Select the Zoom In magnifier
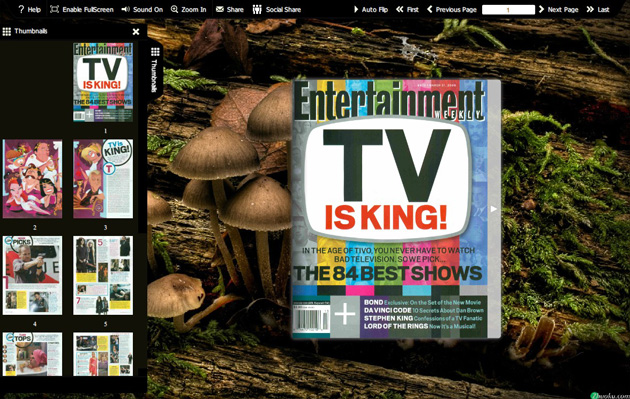630x399 pixels. 174,9
